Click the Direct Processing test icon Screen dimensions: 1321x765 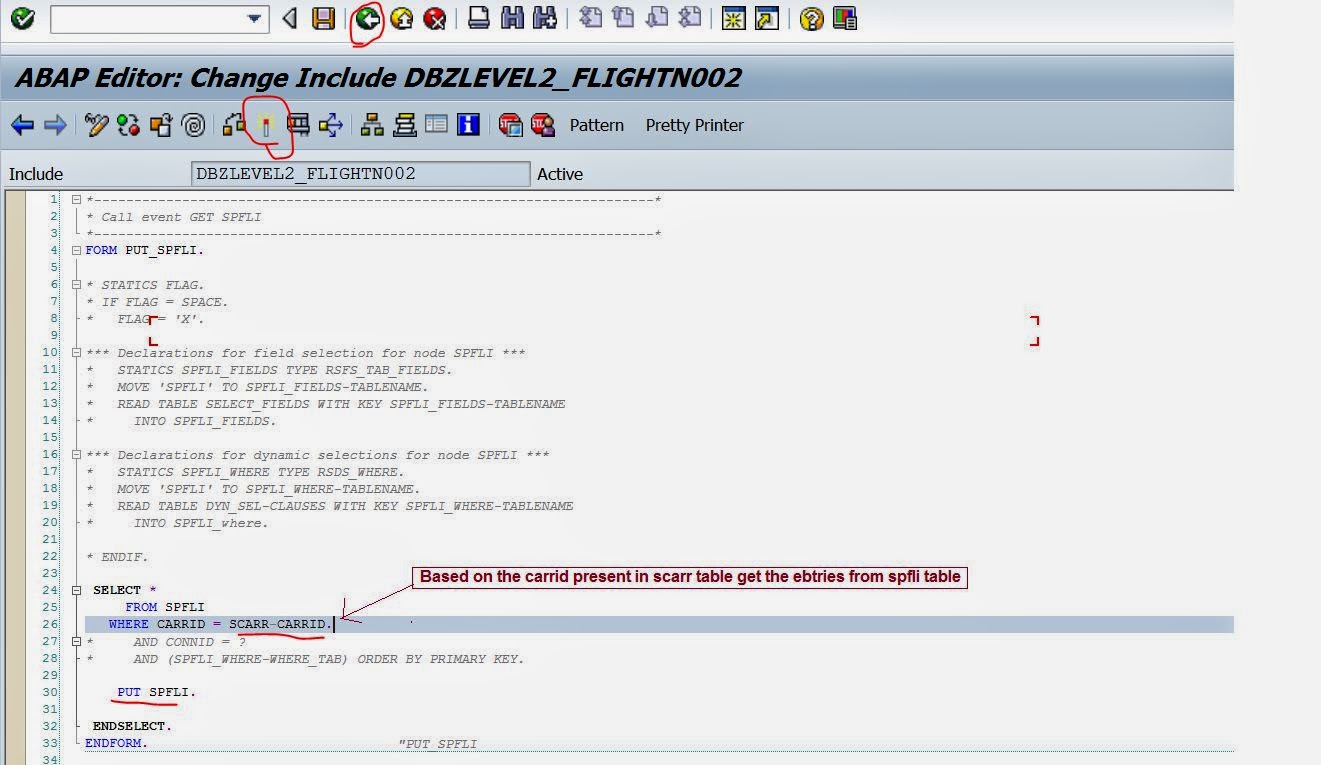point(298,125)
